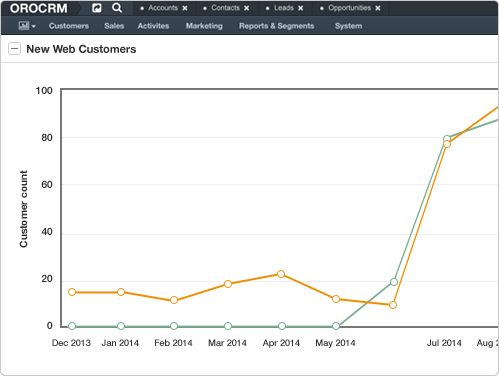499x376 pixels.
Task: Open the System menu
Action: [x=348, y=26]
